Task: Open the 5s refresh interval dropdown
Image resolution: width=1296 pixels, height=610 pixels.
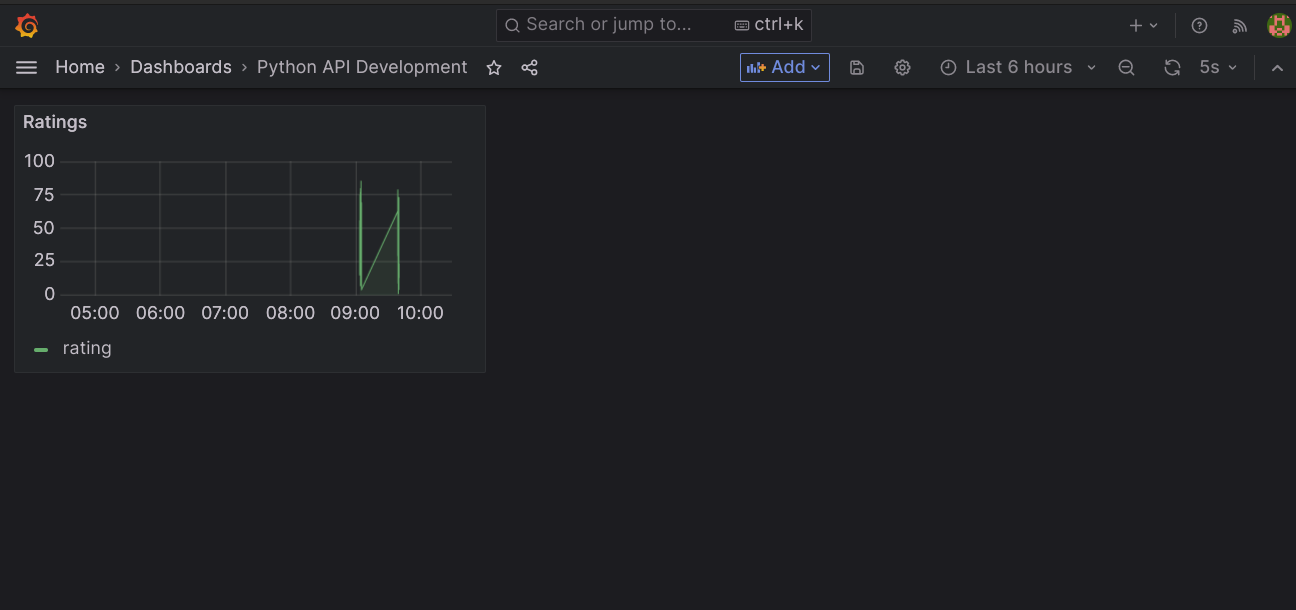Action: [x=1218, y=67]
